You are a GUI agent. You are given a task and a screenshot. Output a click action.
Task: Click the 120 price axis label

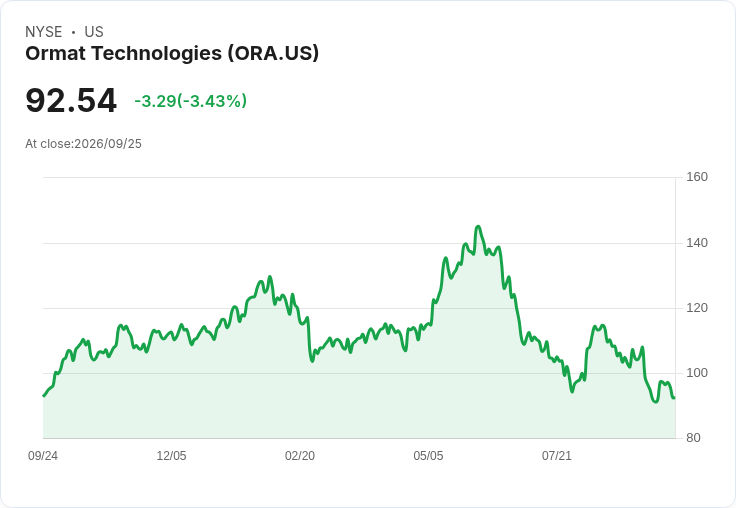(x=697, y=308)
